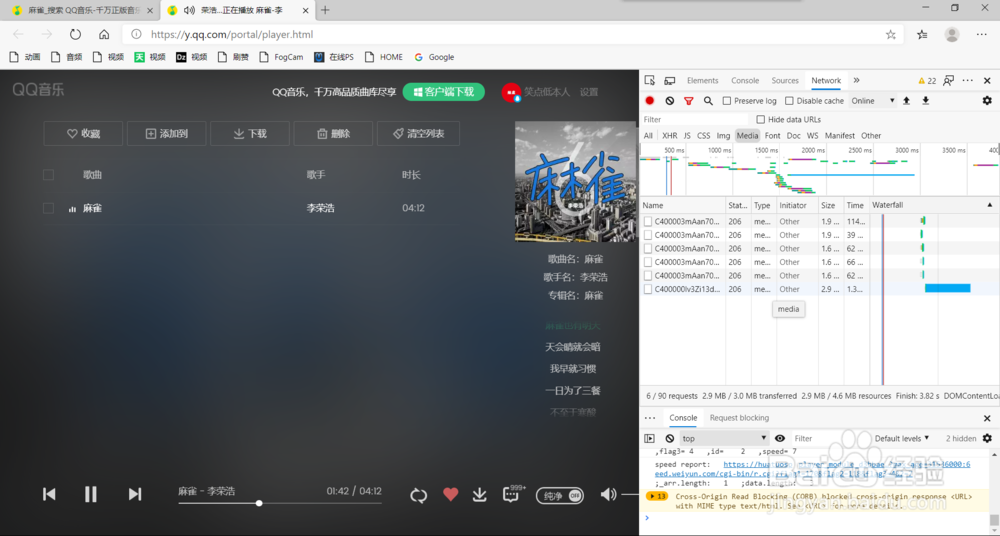Clear the network log icon
This screenshot has width=1000, height=536.
pyautogui.click(x=670, y=101)
